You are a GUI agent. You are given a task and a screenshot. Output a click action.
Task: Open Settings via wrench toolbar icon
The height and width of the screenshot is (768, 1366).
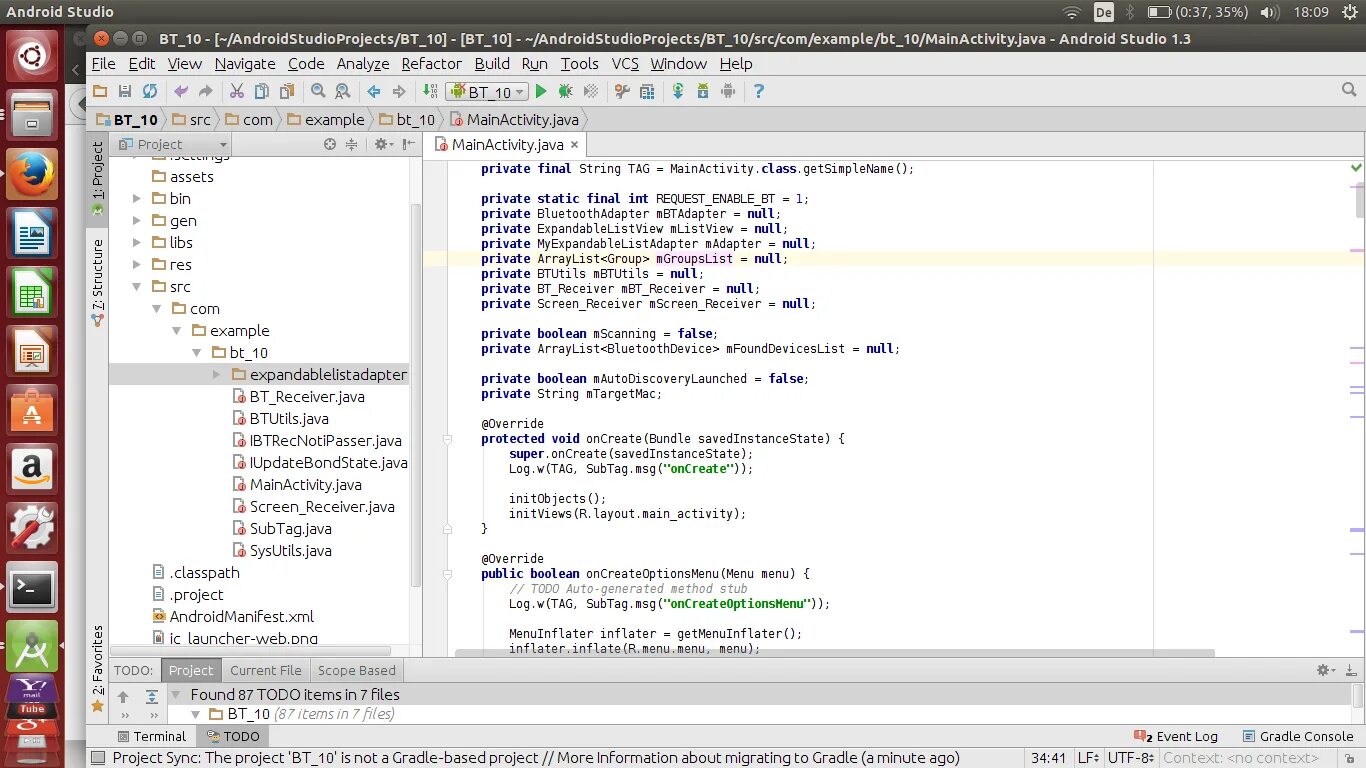622,91
